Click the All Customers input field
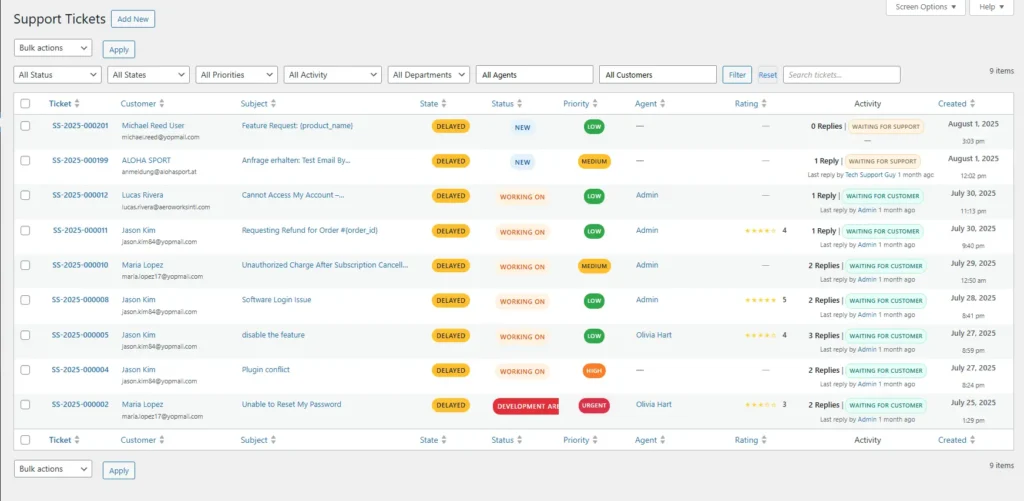Viewport: 1024px width, 501px height. pos(658,74)
